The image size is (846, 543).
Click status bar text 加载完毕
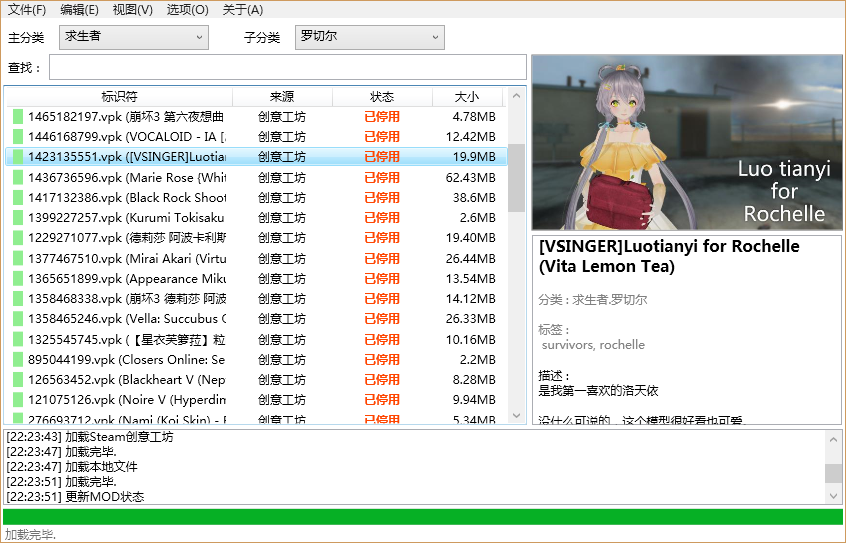[x=31, y=535]
